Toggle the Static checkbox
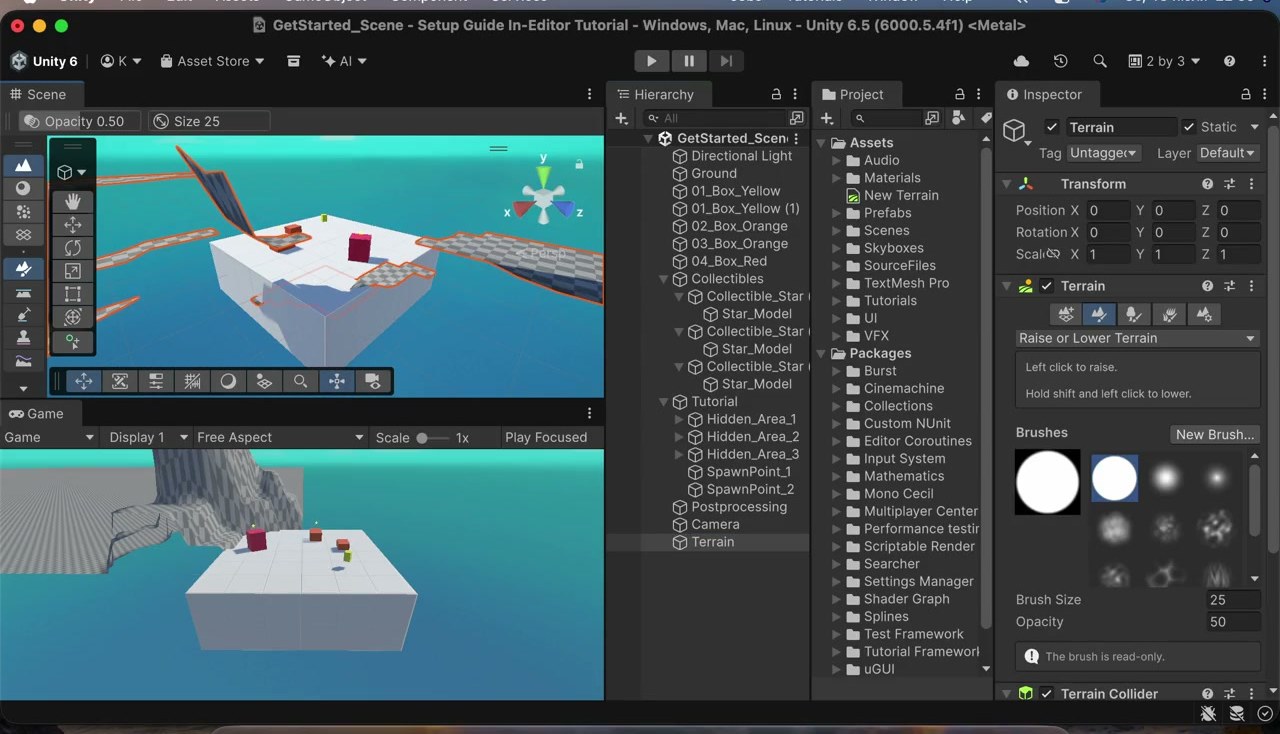1280x734 pixels. (1188, 127)
